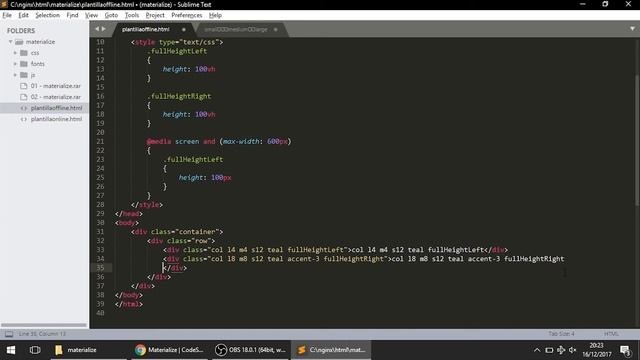This screenshot has height=360, width=640.
Task: Open the Help menu
Action: point(215,15)
